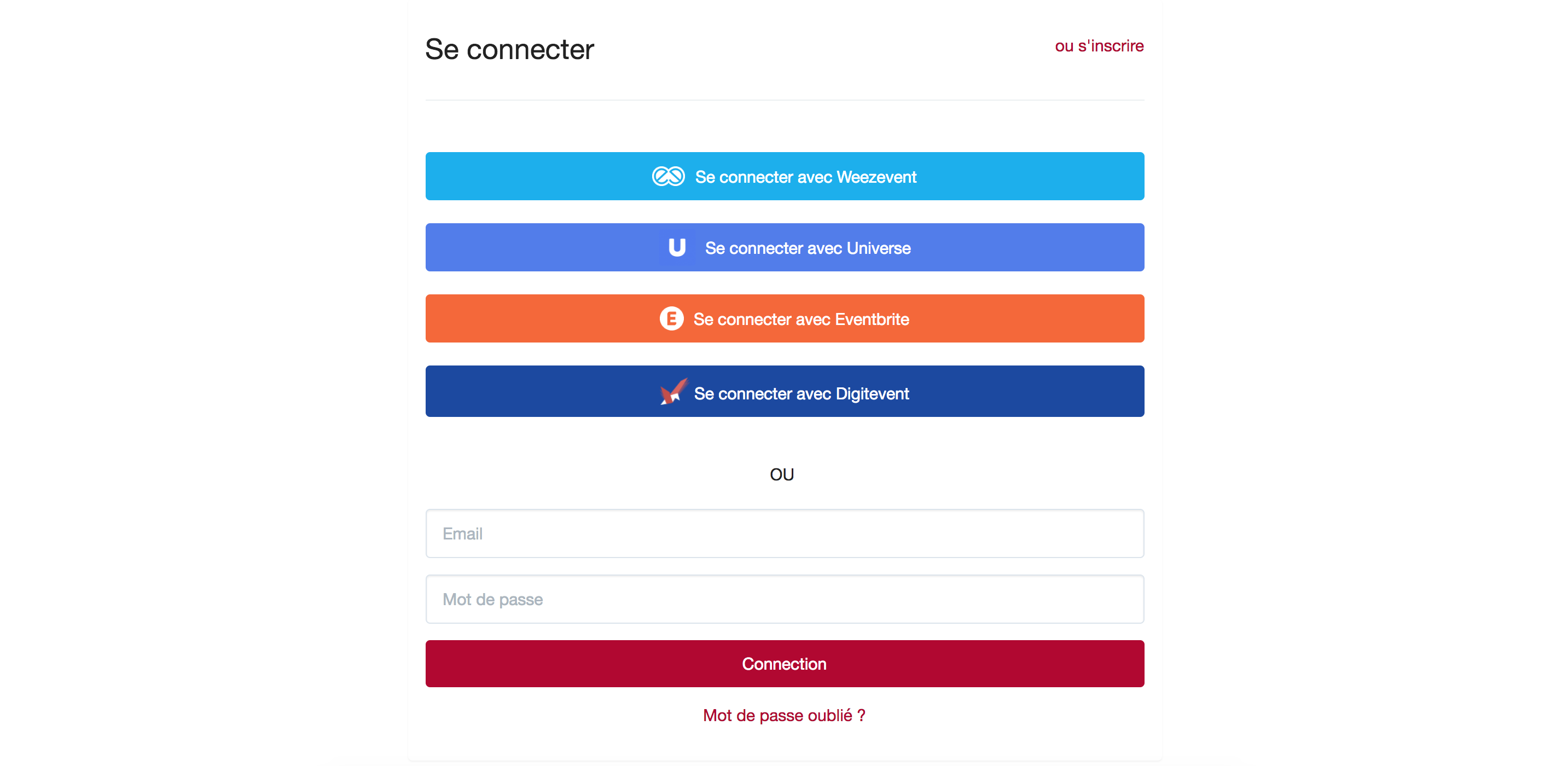This screenshot has height=766, width=1568.
Task: Log in using the Digitevent button
Action: [784, 392]
